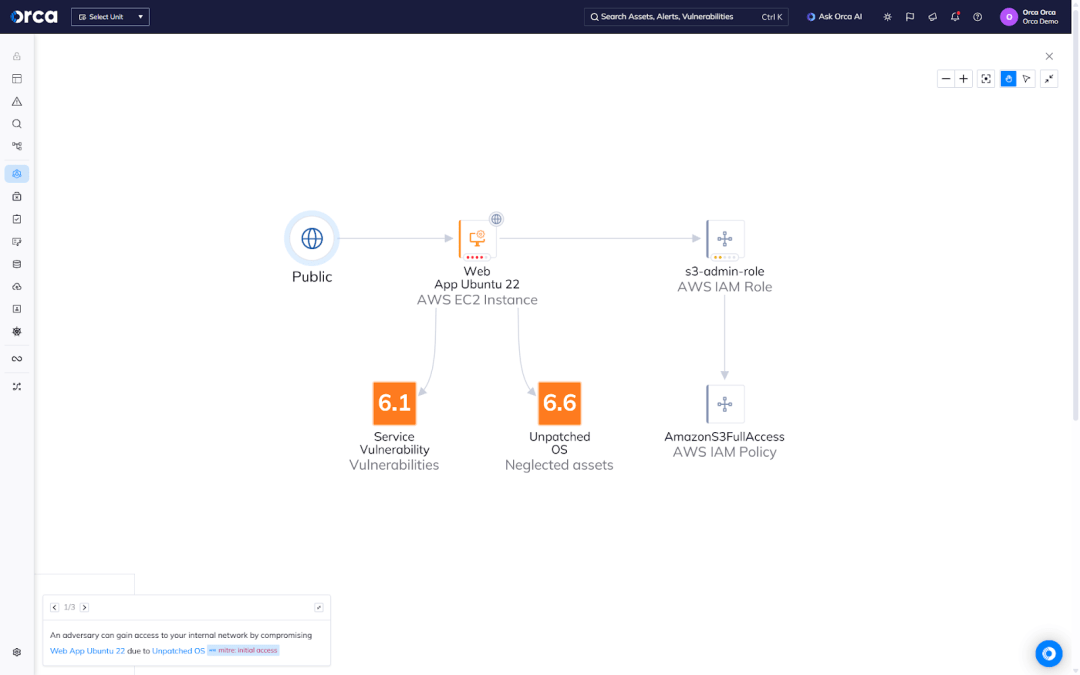This screenshot has width=1080, height=675.
Task: Click the lock icon in sidebar
Action: tap(17, 56)
